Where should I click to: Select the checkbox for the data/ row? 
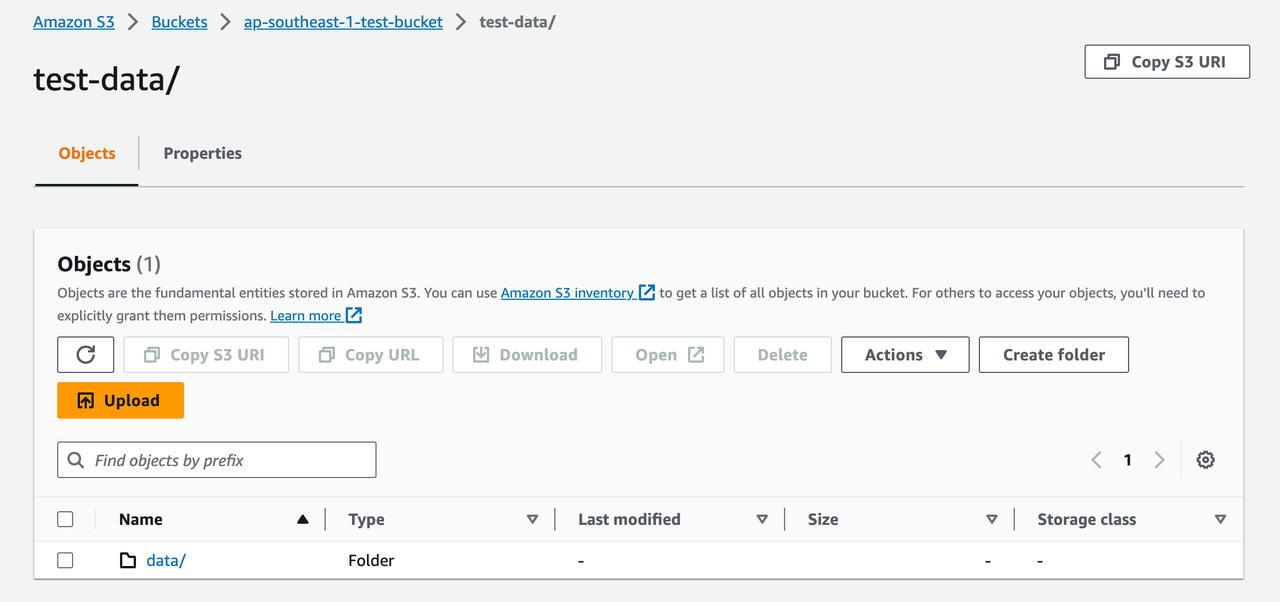65,560
